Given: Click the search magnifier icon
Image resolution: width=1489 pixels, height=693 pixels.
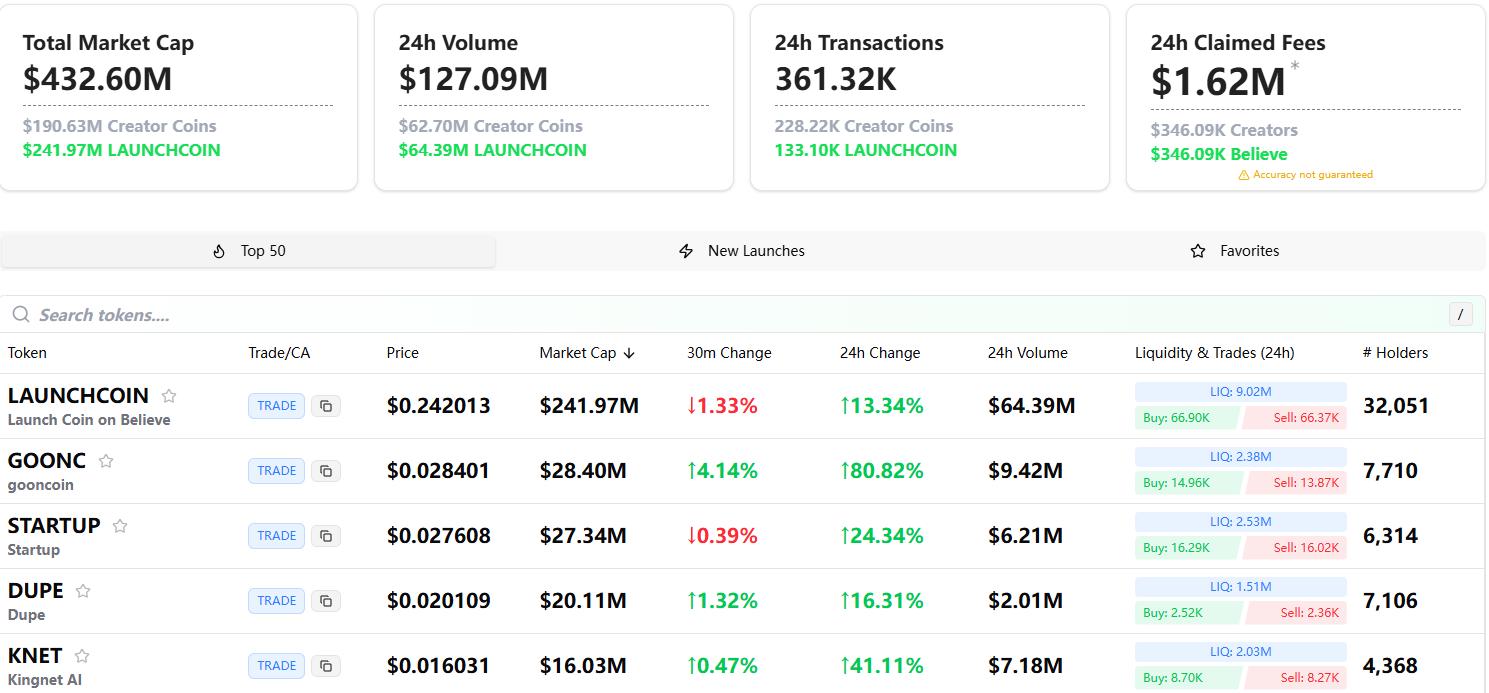Looking at the screenshot, I should pos(20,315).
